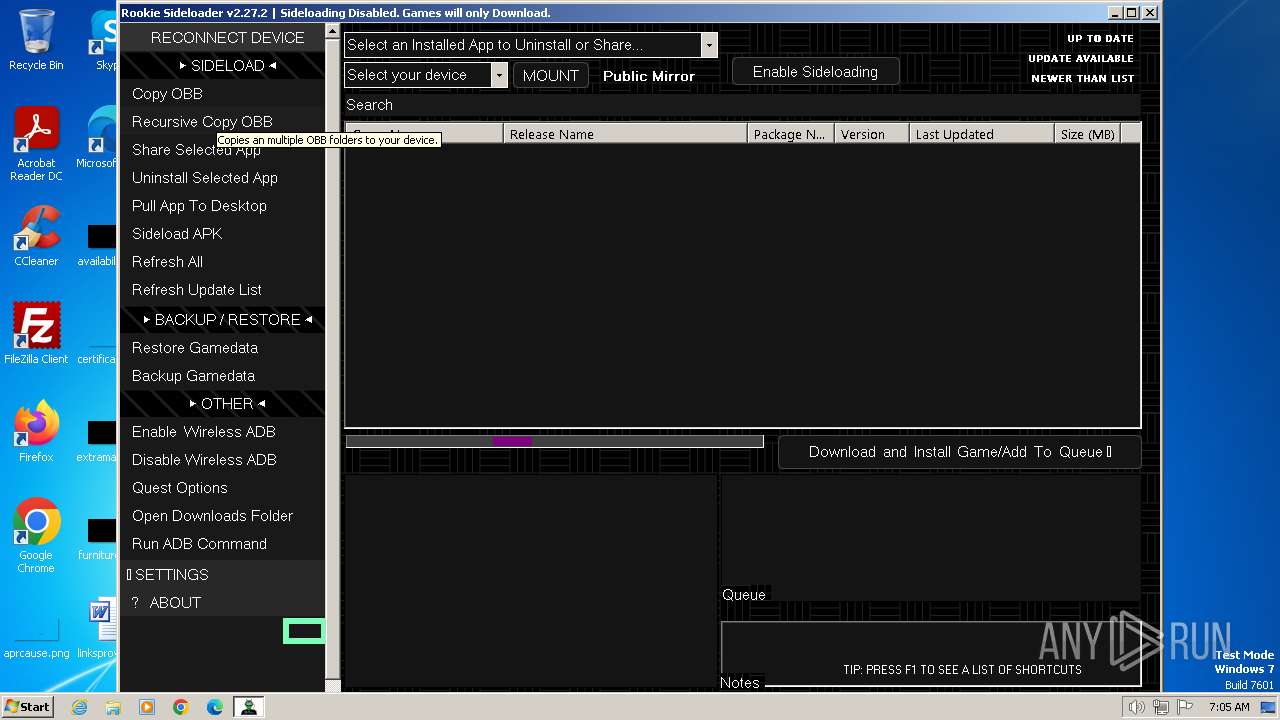This screenshot has height=720, width=1280.
Task: Click Refresh Update List
Action: point(222,290)
